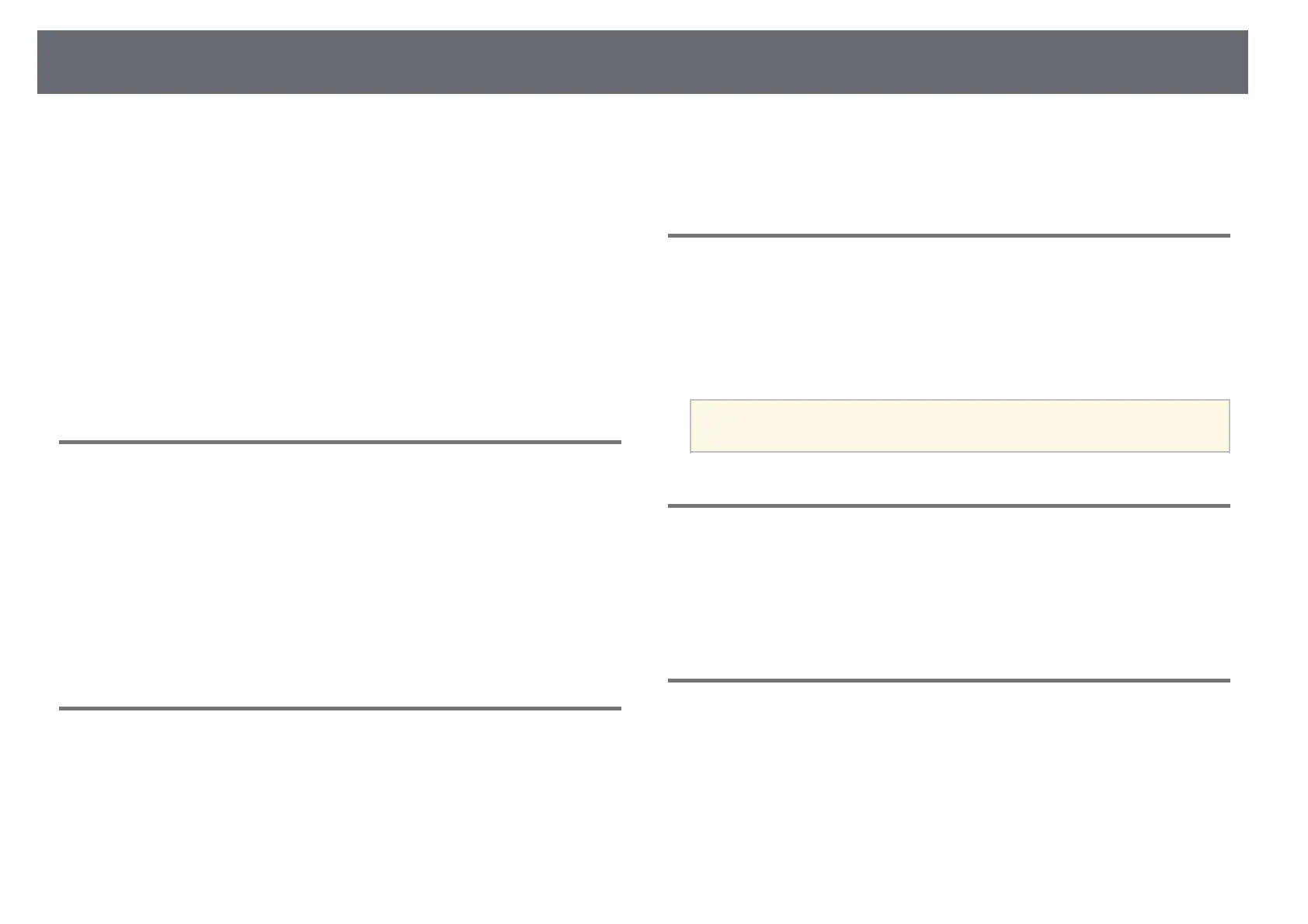1308x924 pixels.
Task: Select the bottommost divider line in right column
Action: point(949,680)
